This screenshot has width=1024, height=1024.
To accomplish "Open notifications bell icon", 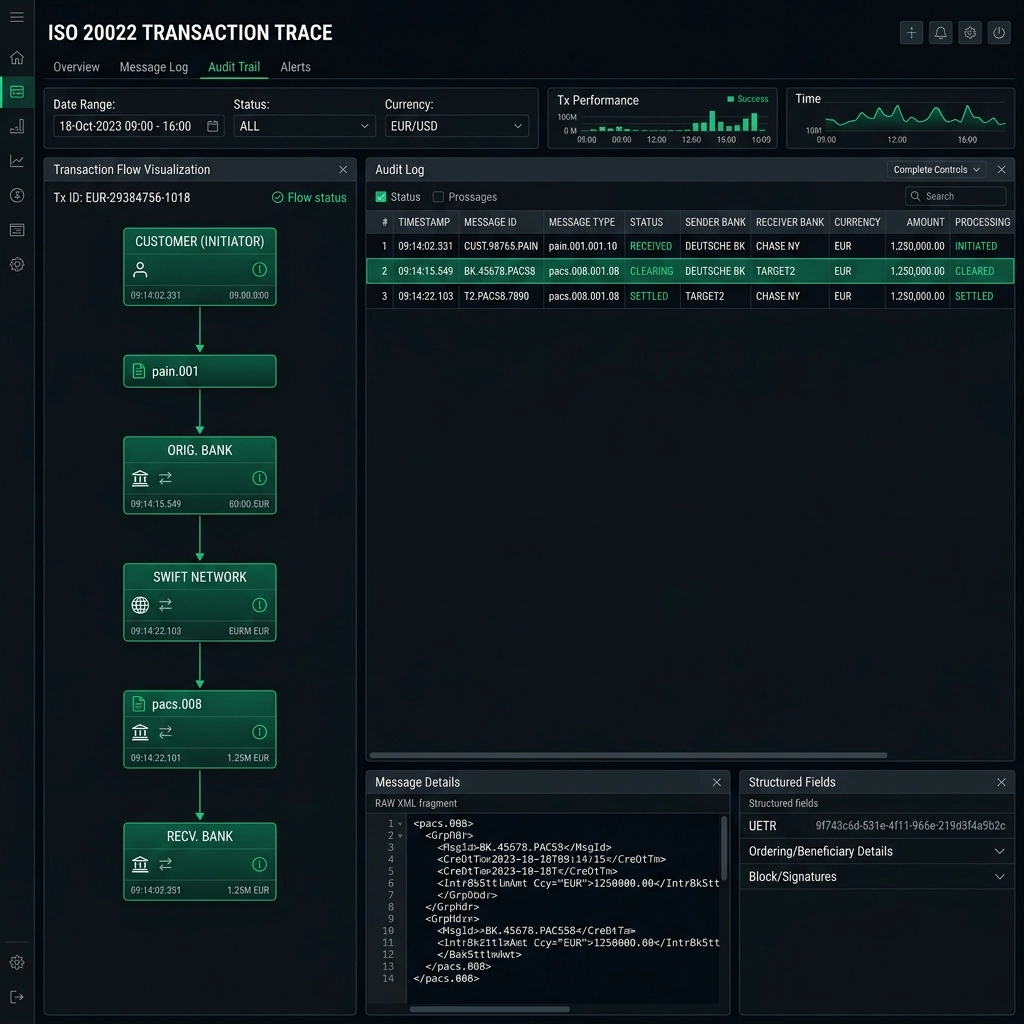I will [940, 33].
